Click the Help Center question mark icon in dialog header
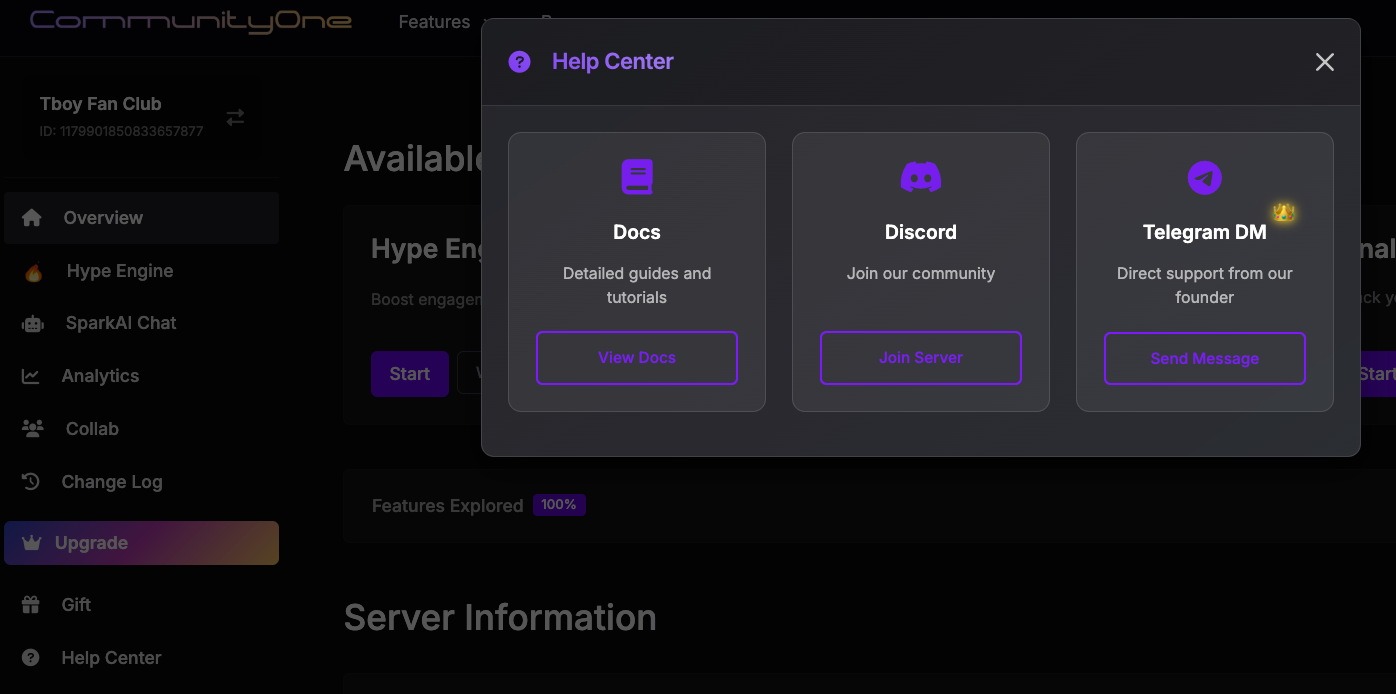The image size is (1396, 694). (519, 62)
